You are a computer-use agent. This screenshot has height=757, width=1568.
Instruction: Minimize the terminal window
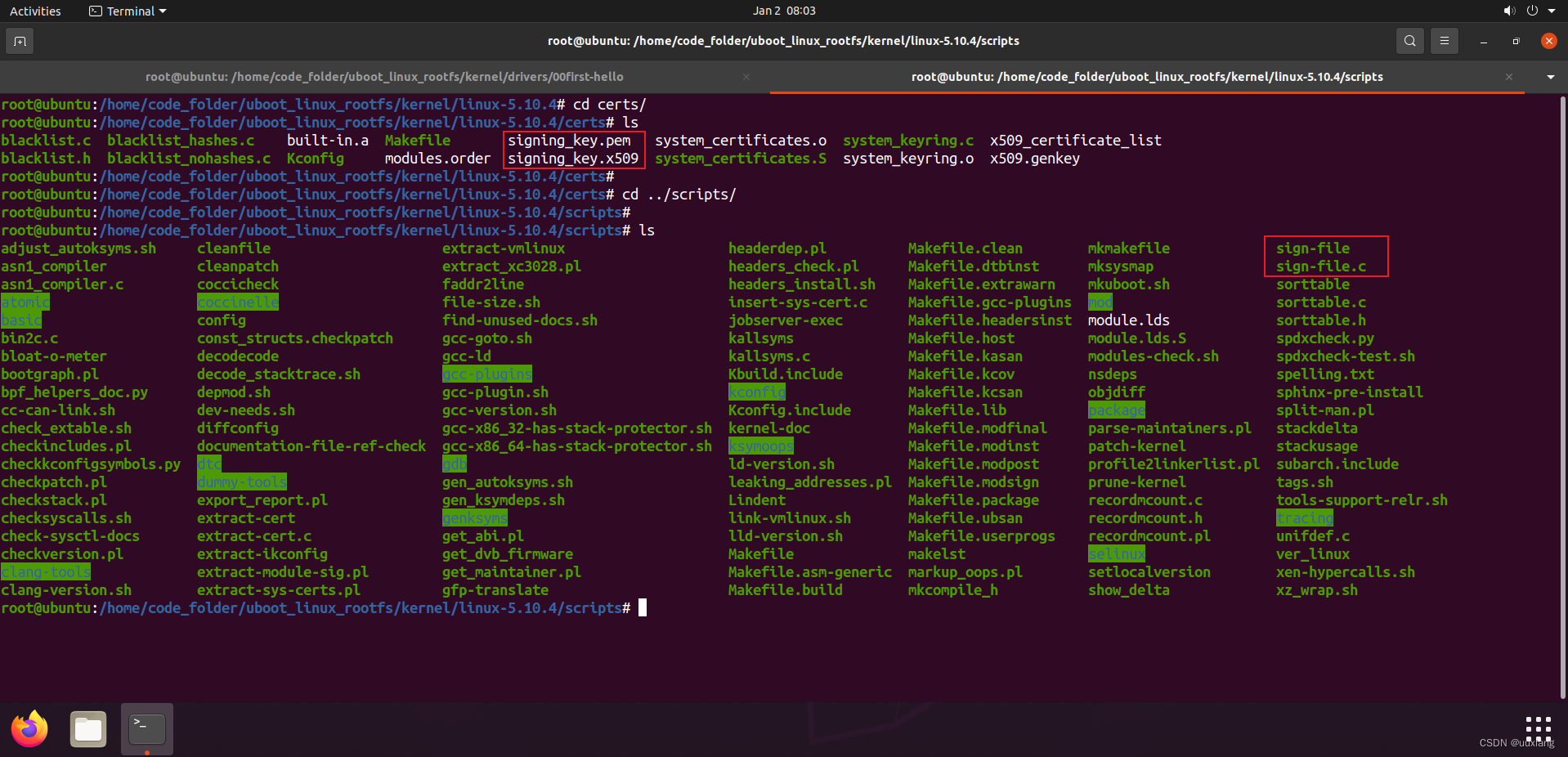[x=1483, y=41]
